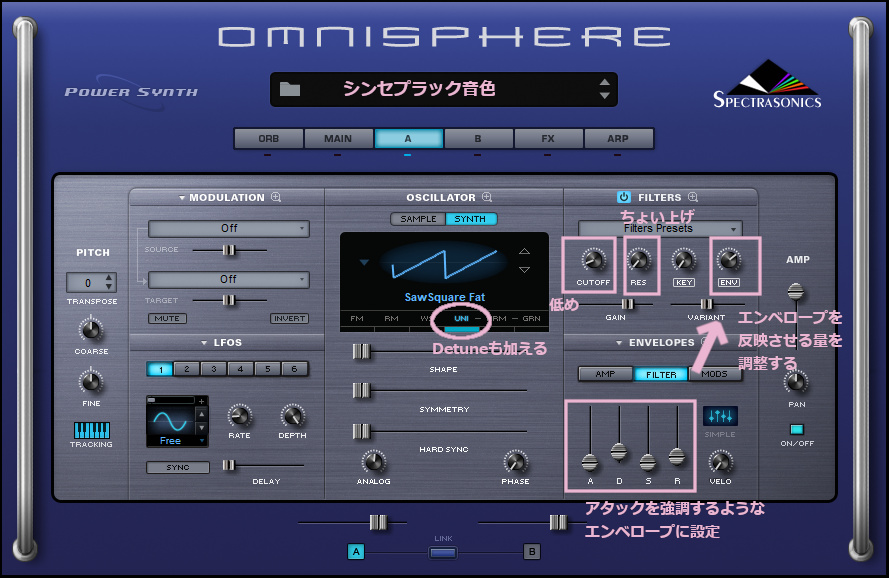Click the Coarse pitch knob
The width and height of the screenshot is (889, 578).
91,330
